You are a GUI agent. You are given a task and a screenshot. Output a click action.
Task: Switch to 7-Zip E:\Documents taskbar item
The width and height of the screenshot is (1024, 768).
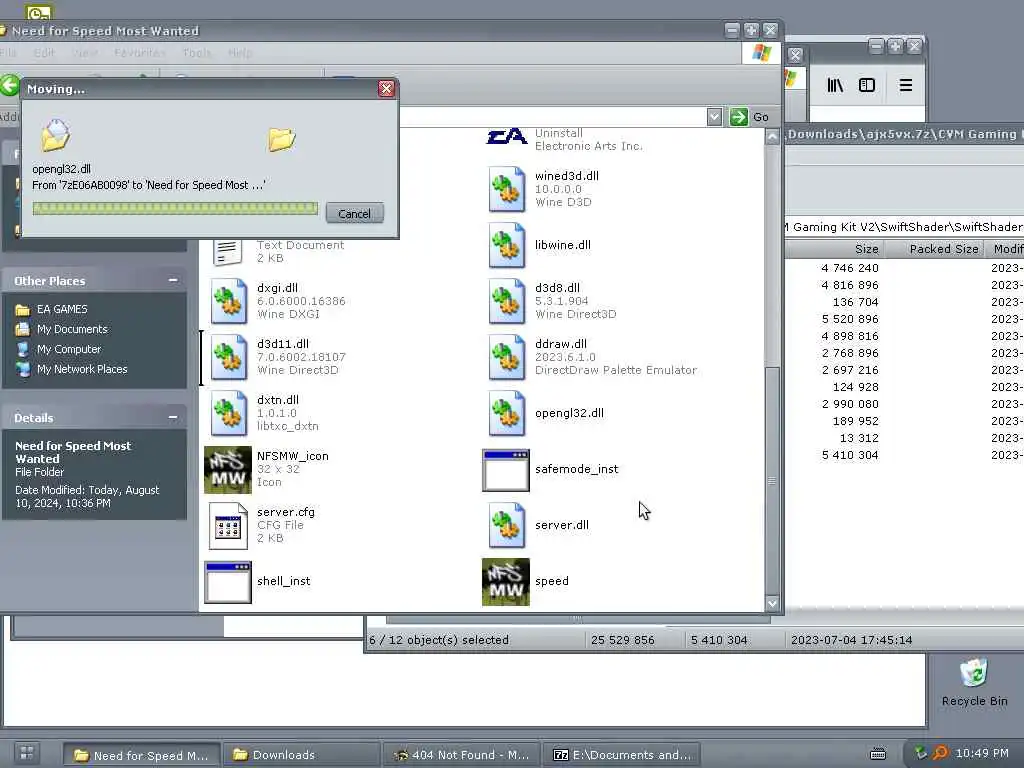[622, 755]
